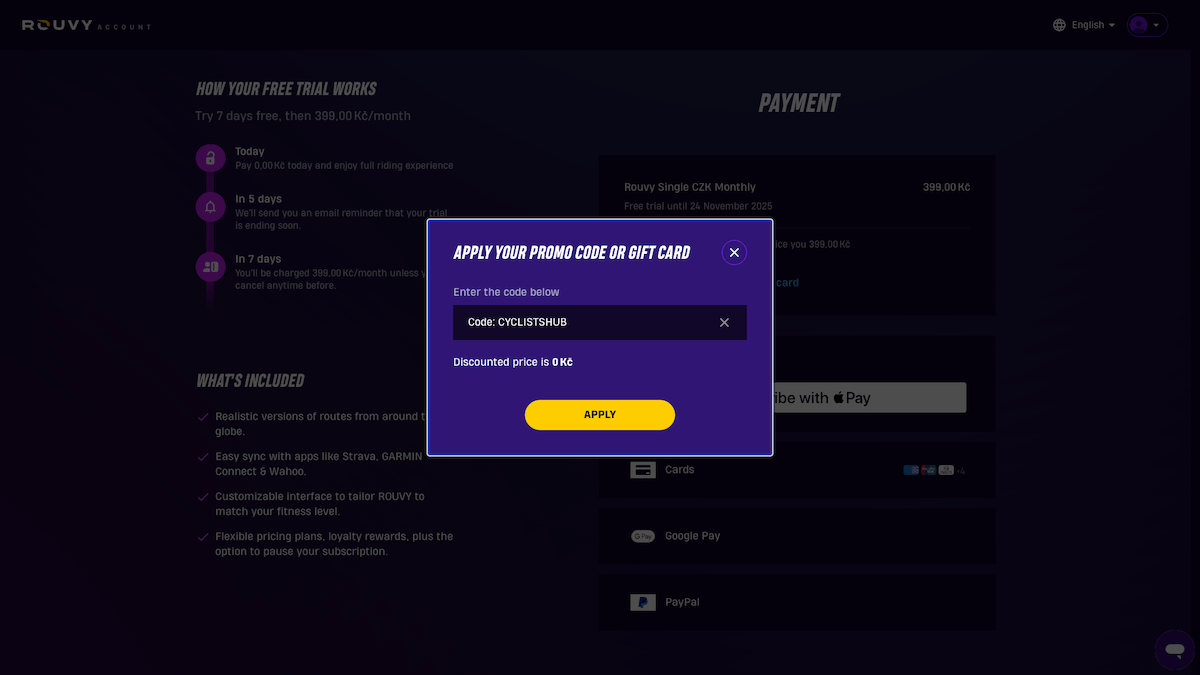Click the lock icon for Today step
1200x675 pixels.
tap(210, 157)
